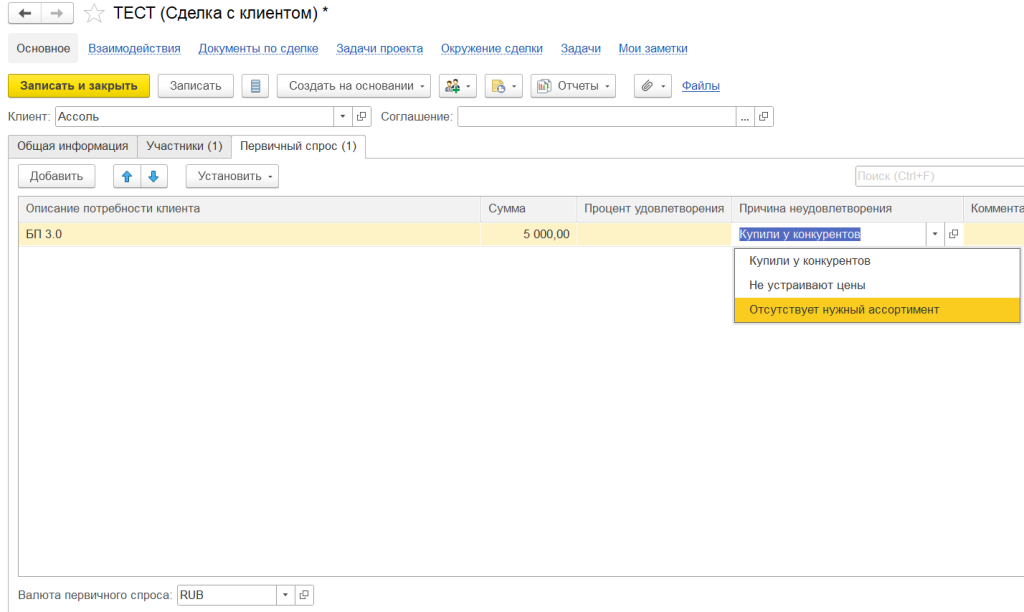Viewport: 1024px width, 612px height.
Task: Move row down with blue arrow
Action: (153, 176)
